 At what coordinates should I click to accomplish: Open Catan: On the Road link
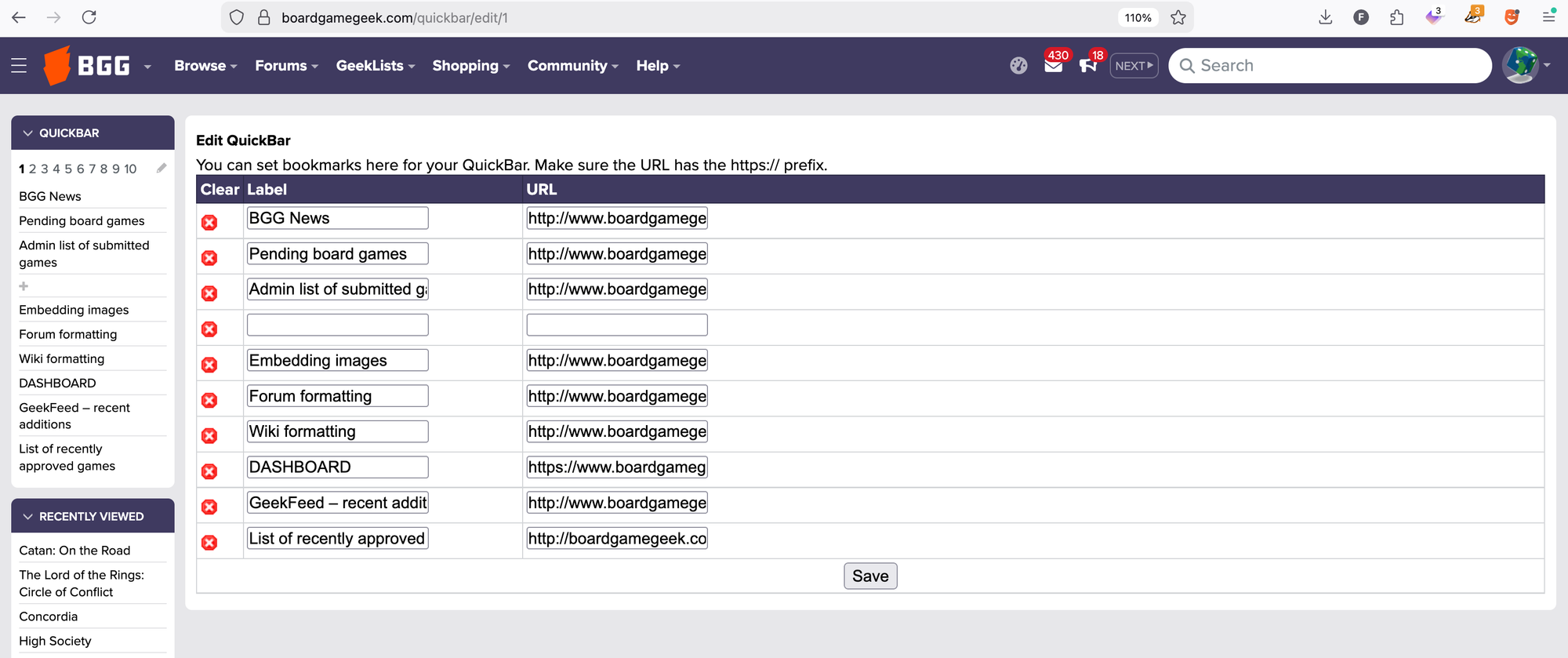(x=74, y=551)
